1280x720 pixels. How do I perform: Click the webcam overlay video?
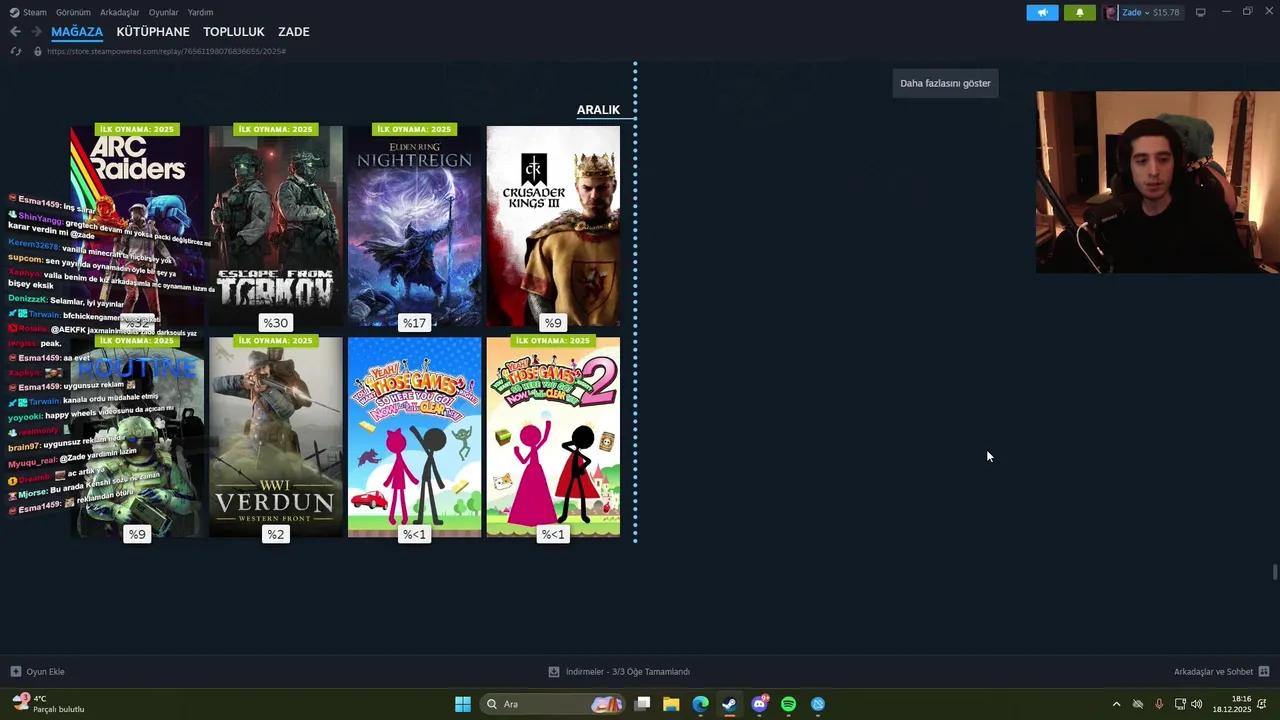coord(1158,182)
